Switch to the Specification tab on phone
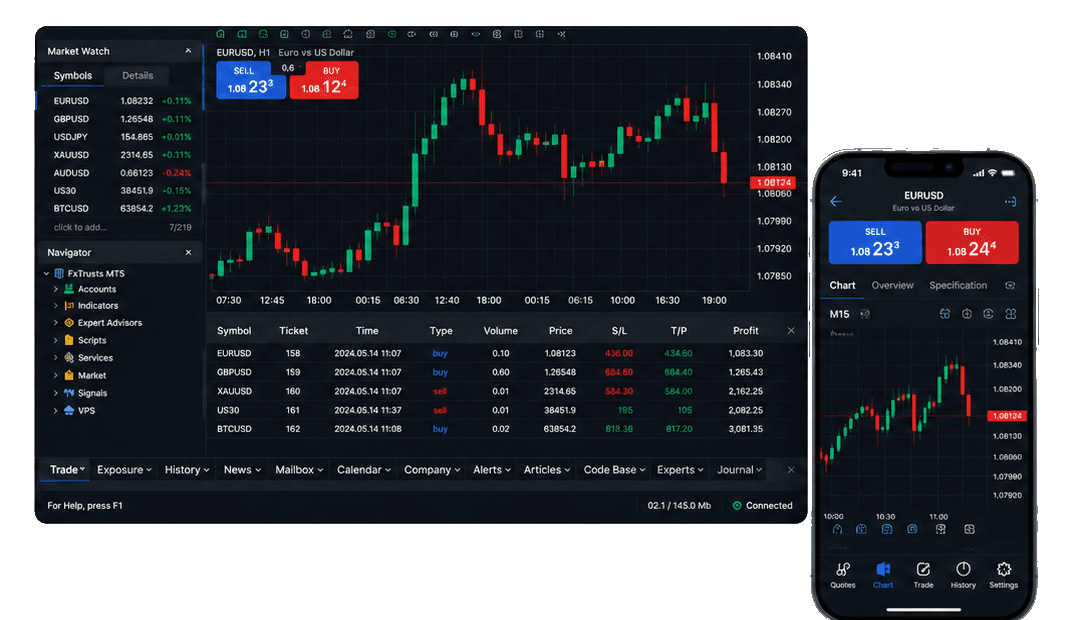This screenshot has height=620, width=1070. click(x=957, y=285)
